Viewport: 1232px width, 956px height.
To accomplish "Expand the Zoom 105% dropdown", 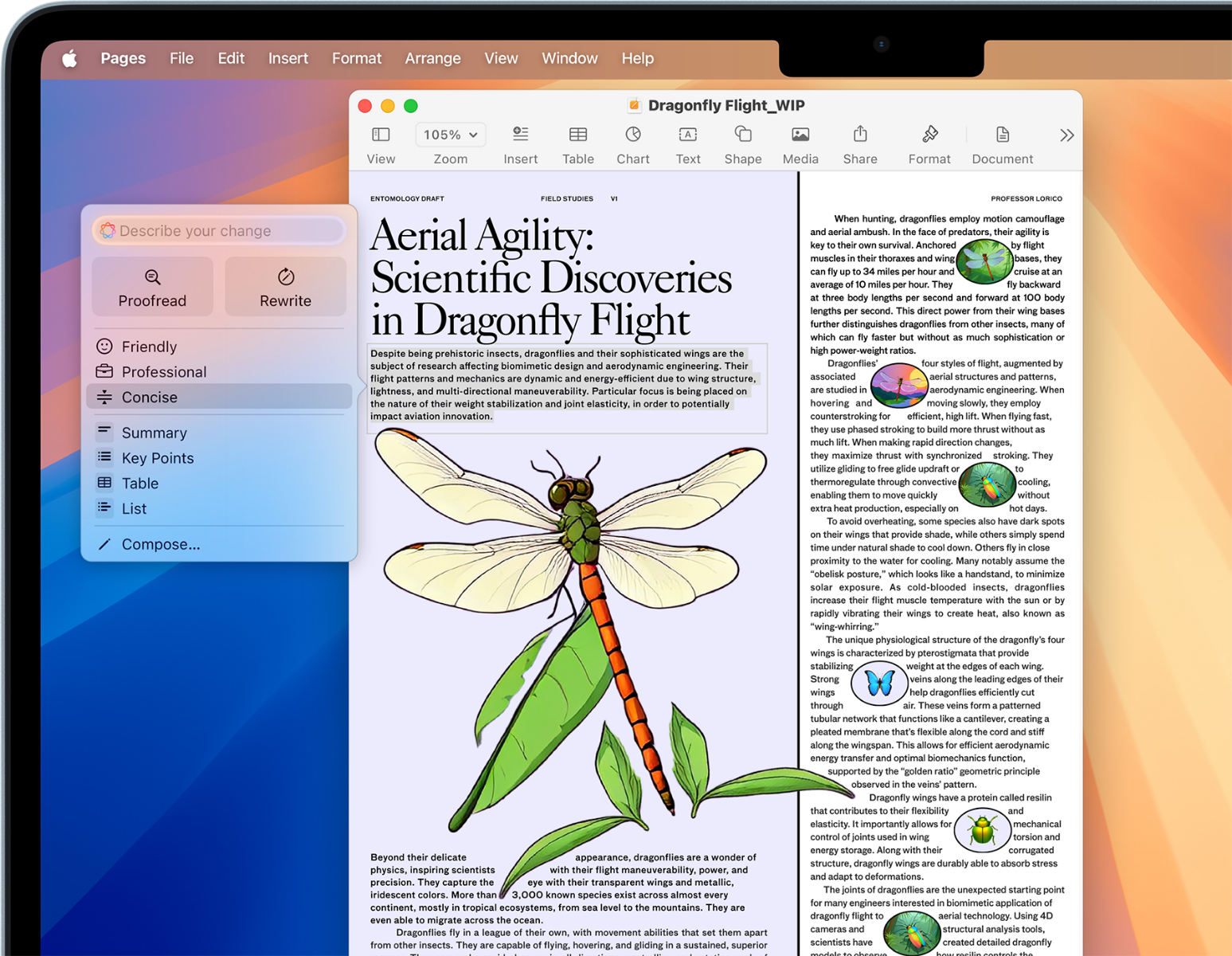I will [450, 135].
